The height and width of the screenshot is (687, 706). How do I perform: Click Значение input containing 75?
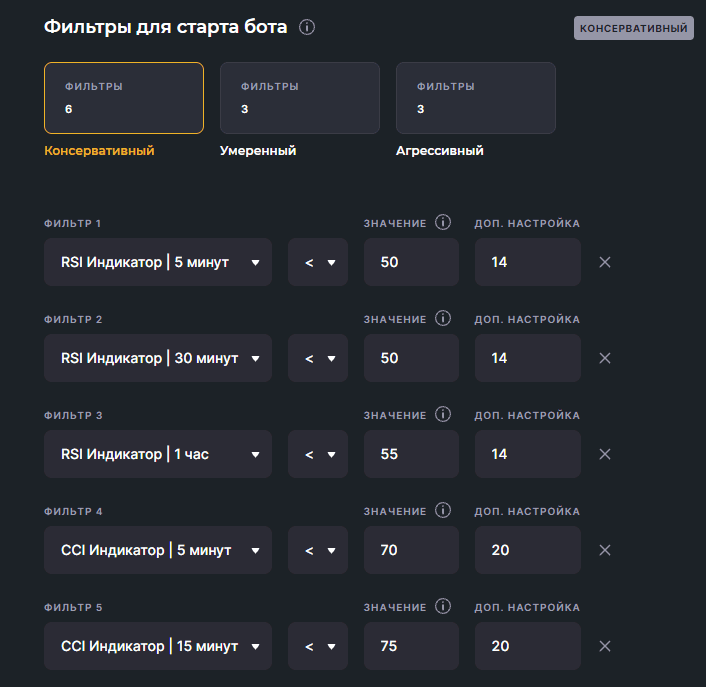click(411, 646)
